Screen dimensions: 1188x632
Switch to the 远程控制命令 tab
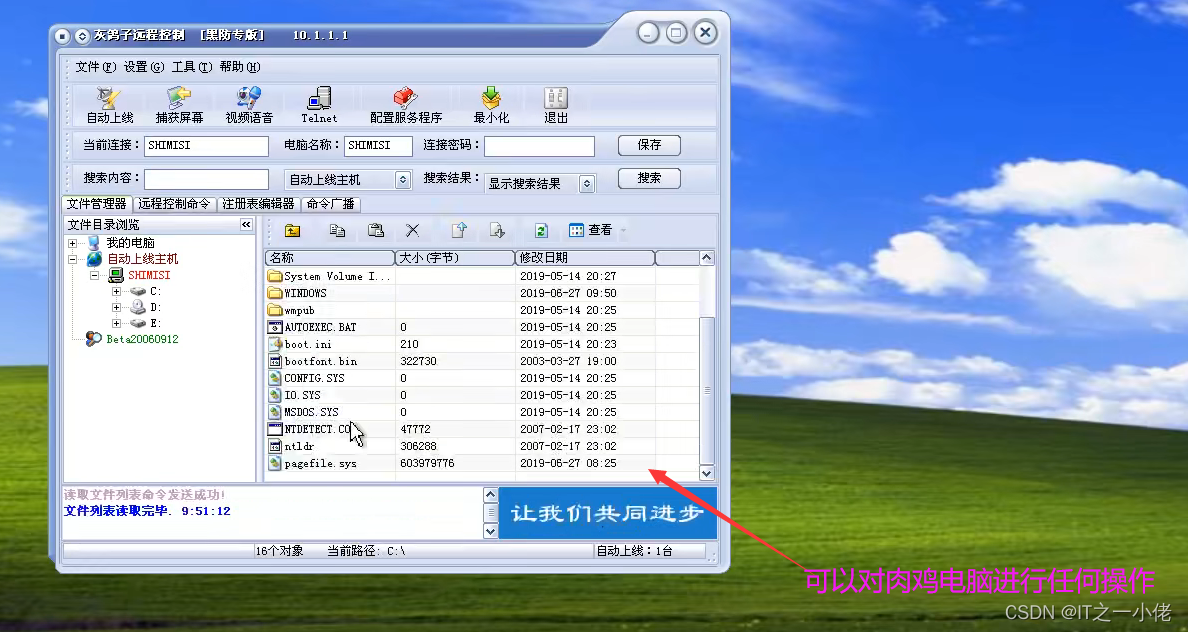[x=174, y=204]
